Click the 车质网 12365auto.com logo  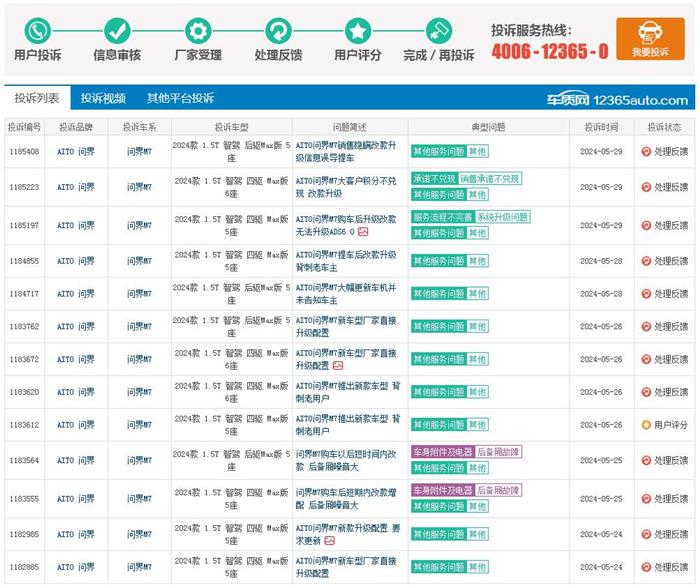pos(617,100)
